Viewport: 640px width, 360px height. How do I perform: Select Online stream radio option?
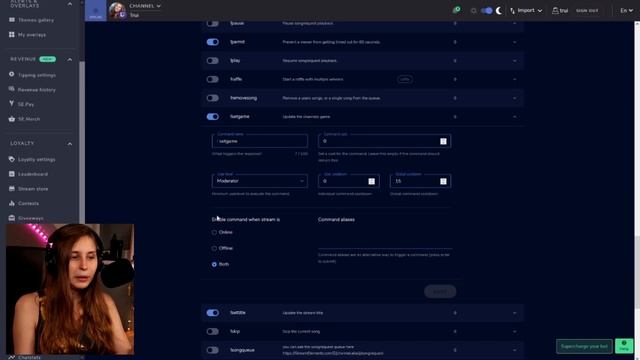tap(214, 232)
